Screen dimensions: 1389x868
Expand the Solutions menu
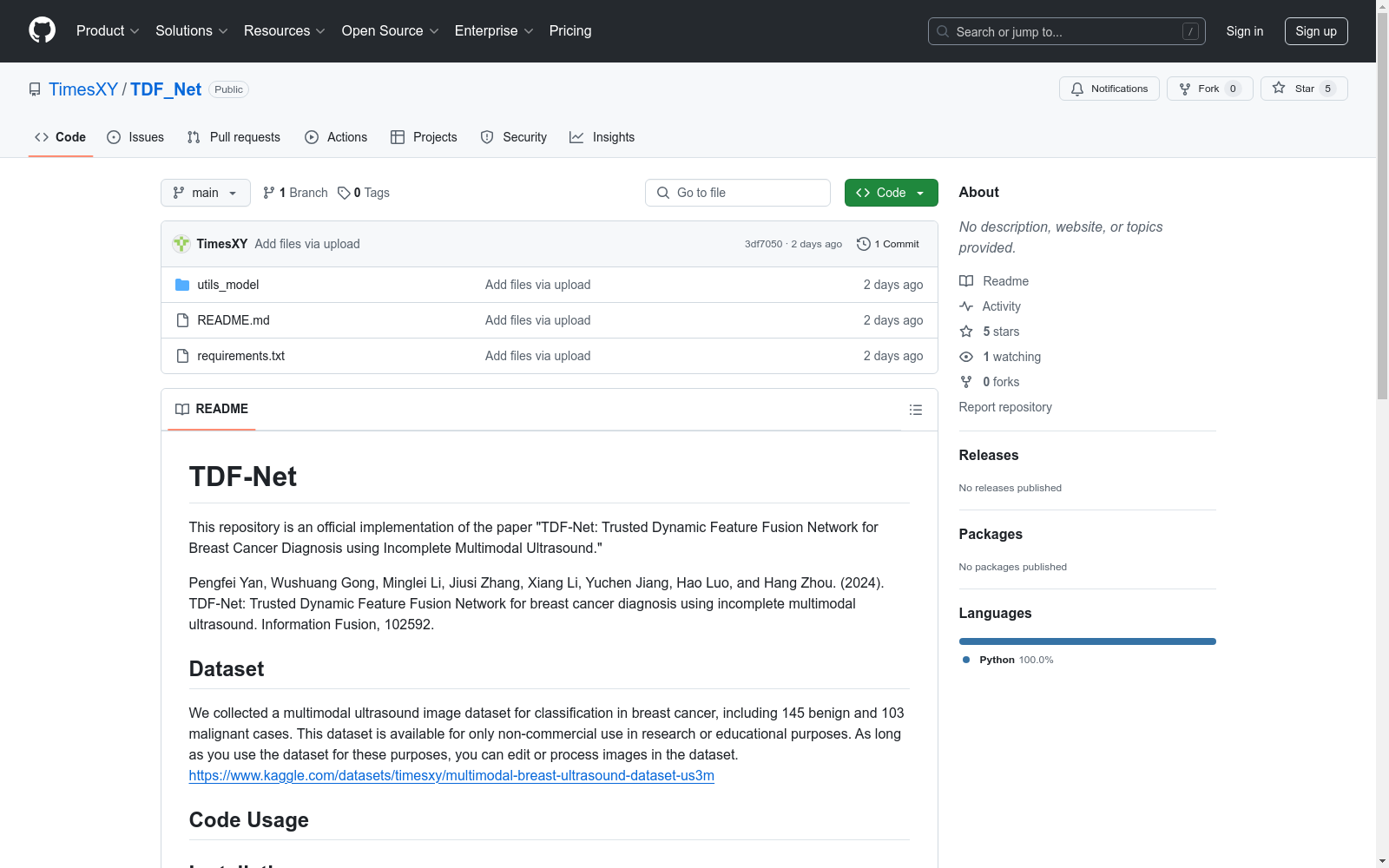pyautogui.click(x=192, y=30)
